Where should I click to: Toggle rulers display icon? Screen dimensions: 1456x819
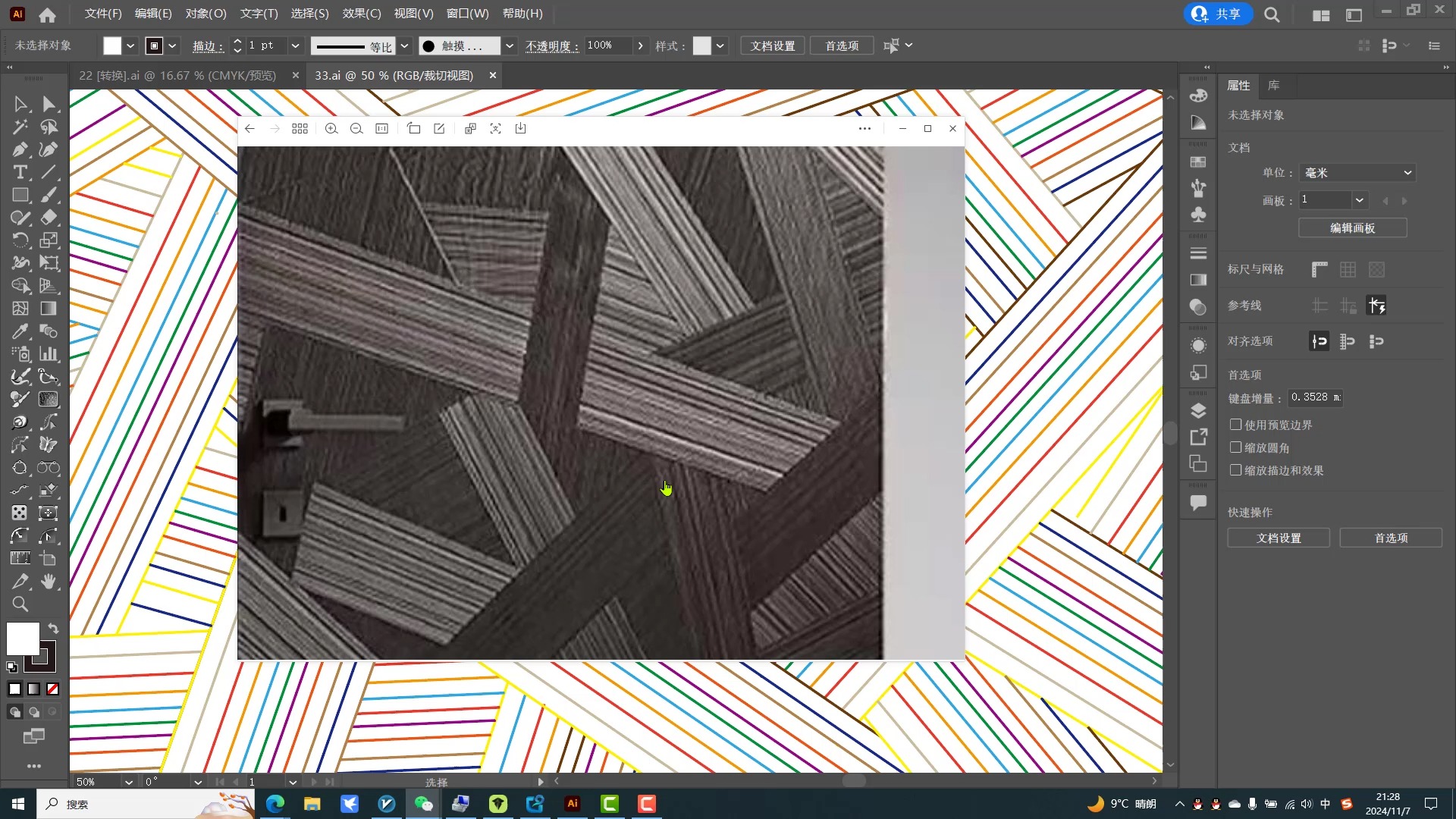[1319, 269]
